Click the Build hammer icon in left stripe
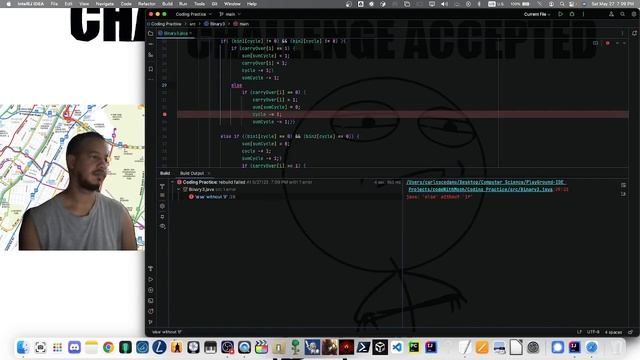The width and height of the screenshot is (640, 360). [x=151, y=269]
